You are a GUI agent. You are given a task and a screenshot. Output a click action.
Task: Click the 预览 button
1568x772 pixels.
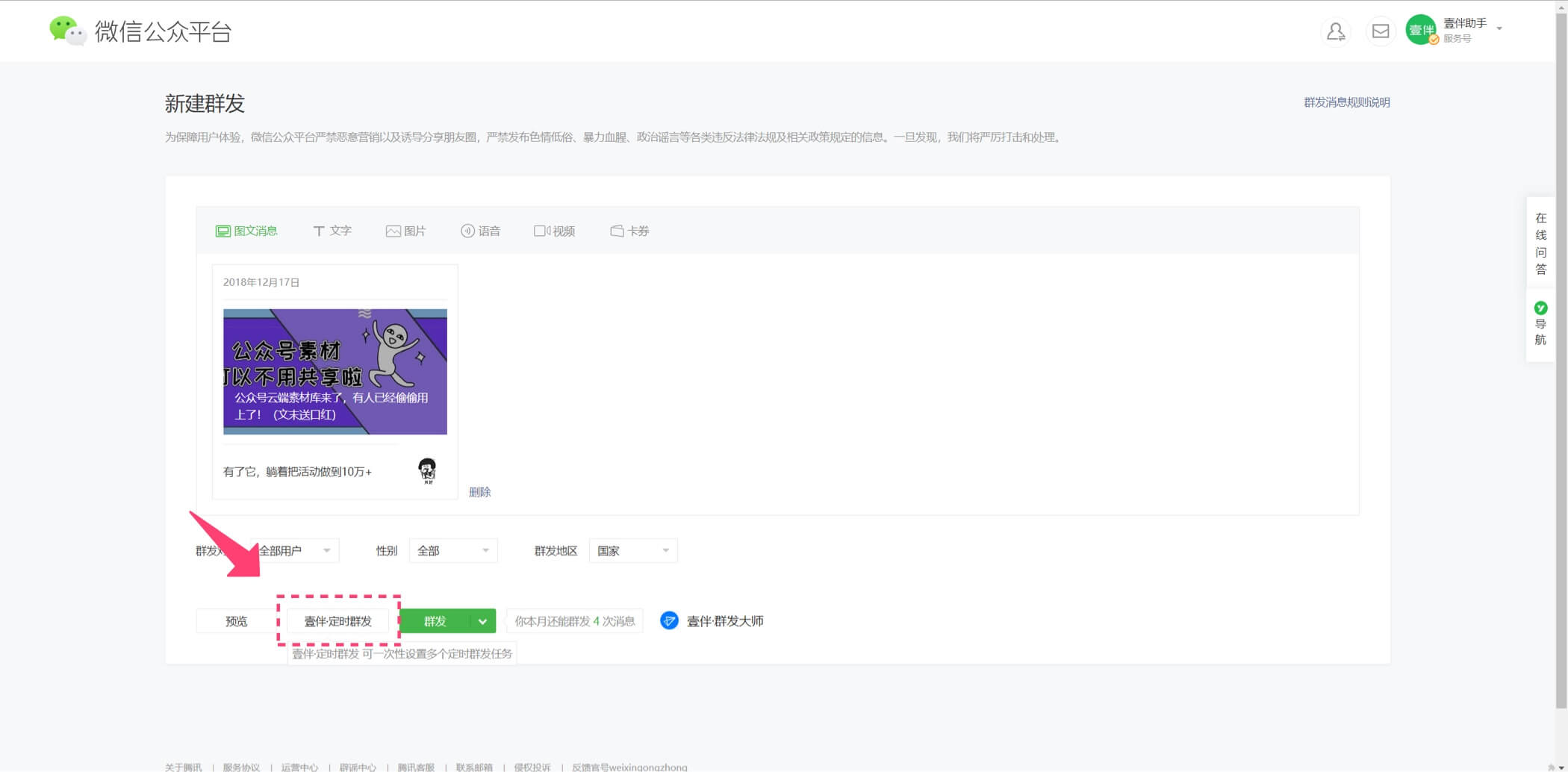pos(236,621)
